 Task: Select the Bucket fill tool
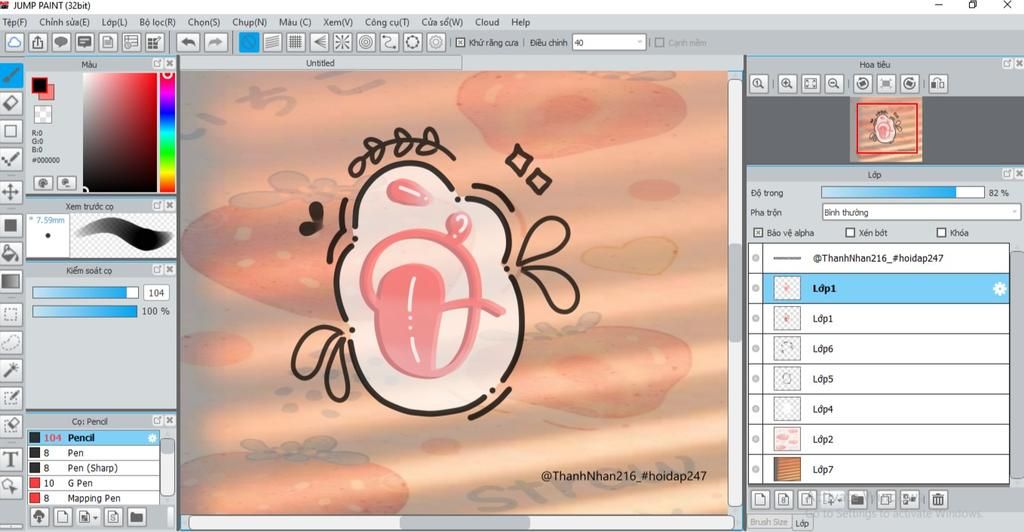pyautogui.click(x=10, y=253)
